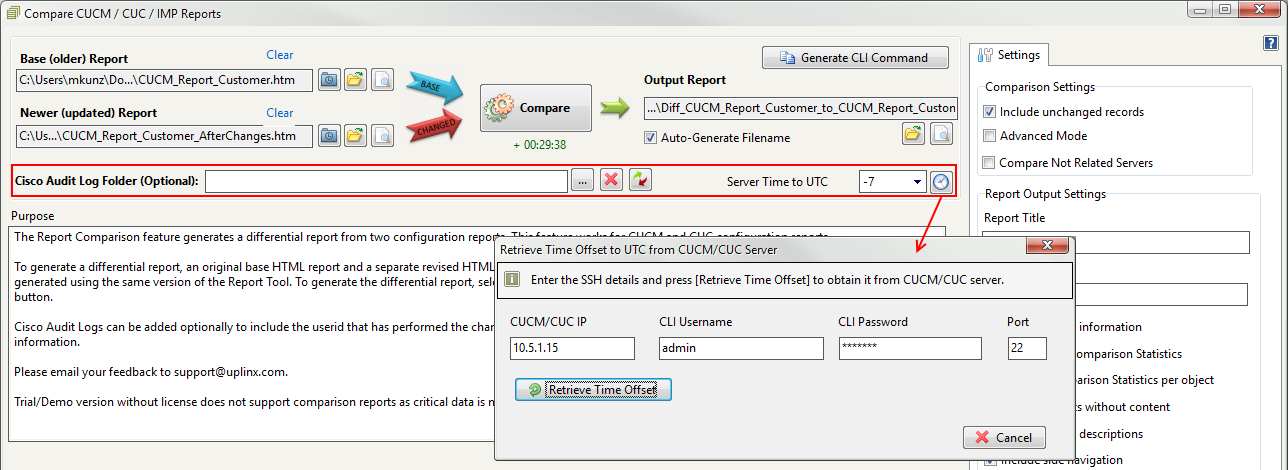Click the clock icon to retrieve UTC offset
The height and width of the screenshot is (470, 1288).
point(941,182)
